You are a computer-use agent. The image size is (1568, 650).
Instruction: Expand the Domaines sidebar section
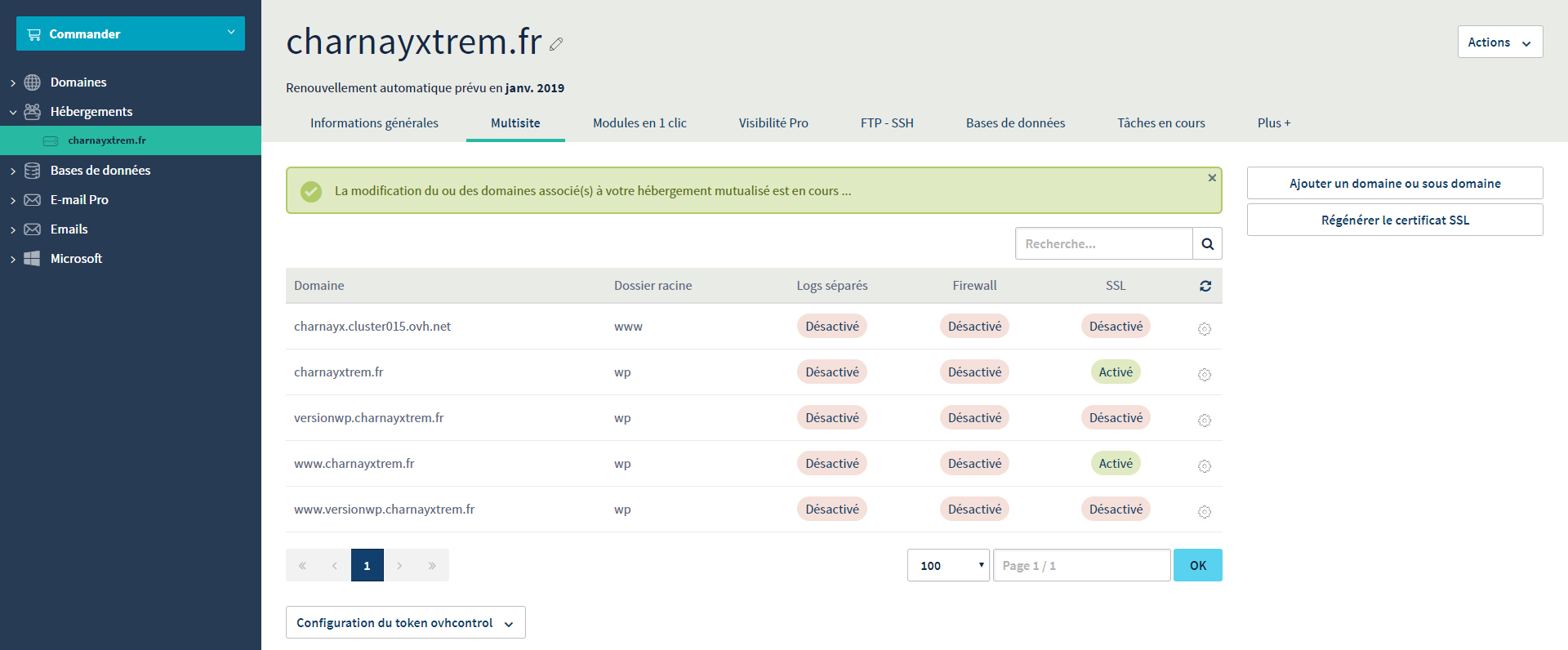click(x=78, y=82)
